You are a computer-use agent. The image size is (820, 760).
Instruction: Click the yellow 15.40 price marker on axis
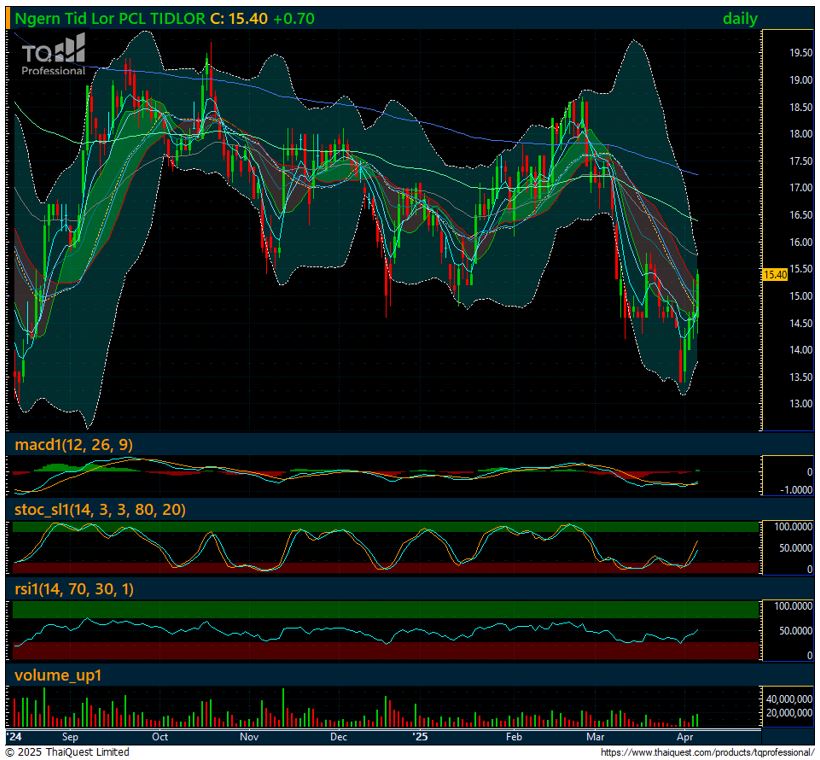(775, 275)
